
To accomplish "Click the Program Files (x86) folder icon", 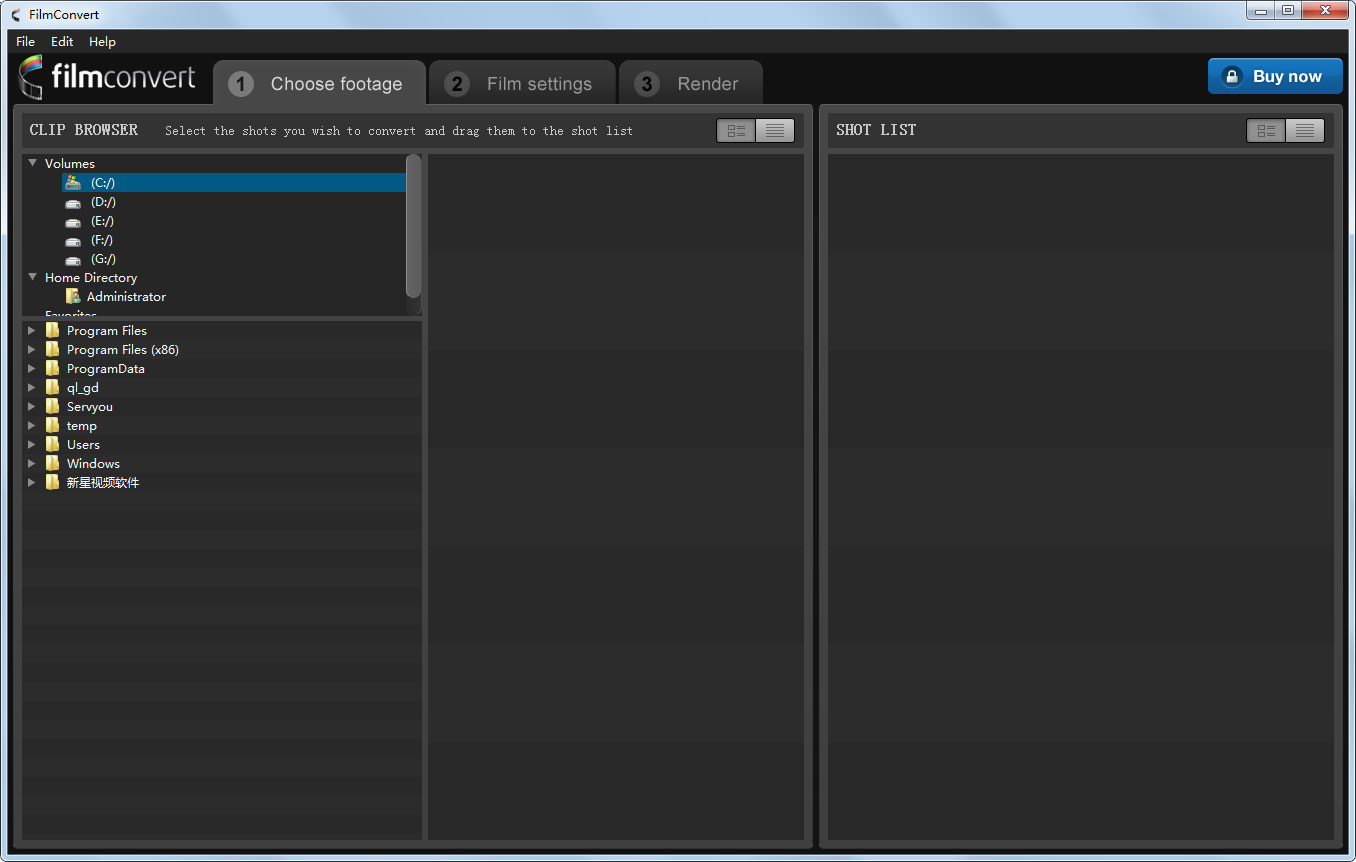I will click(x=52, y=349).
